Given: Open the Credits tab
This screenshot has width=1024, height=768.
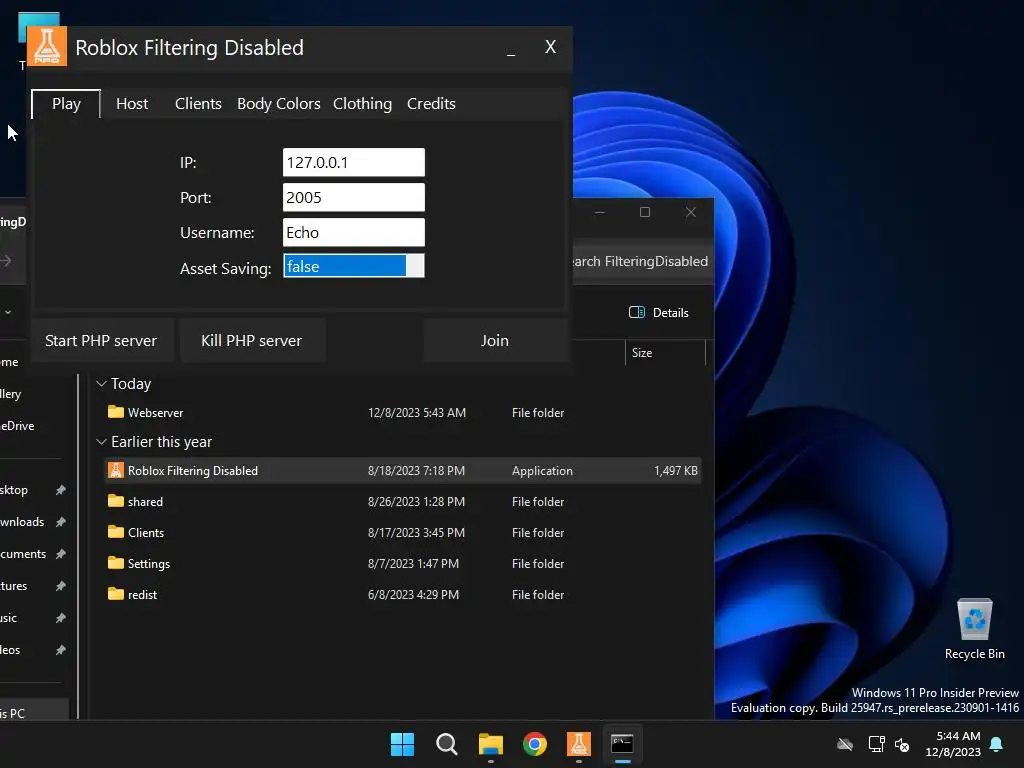Looking at the screenshot, I should [431, 104].
